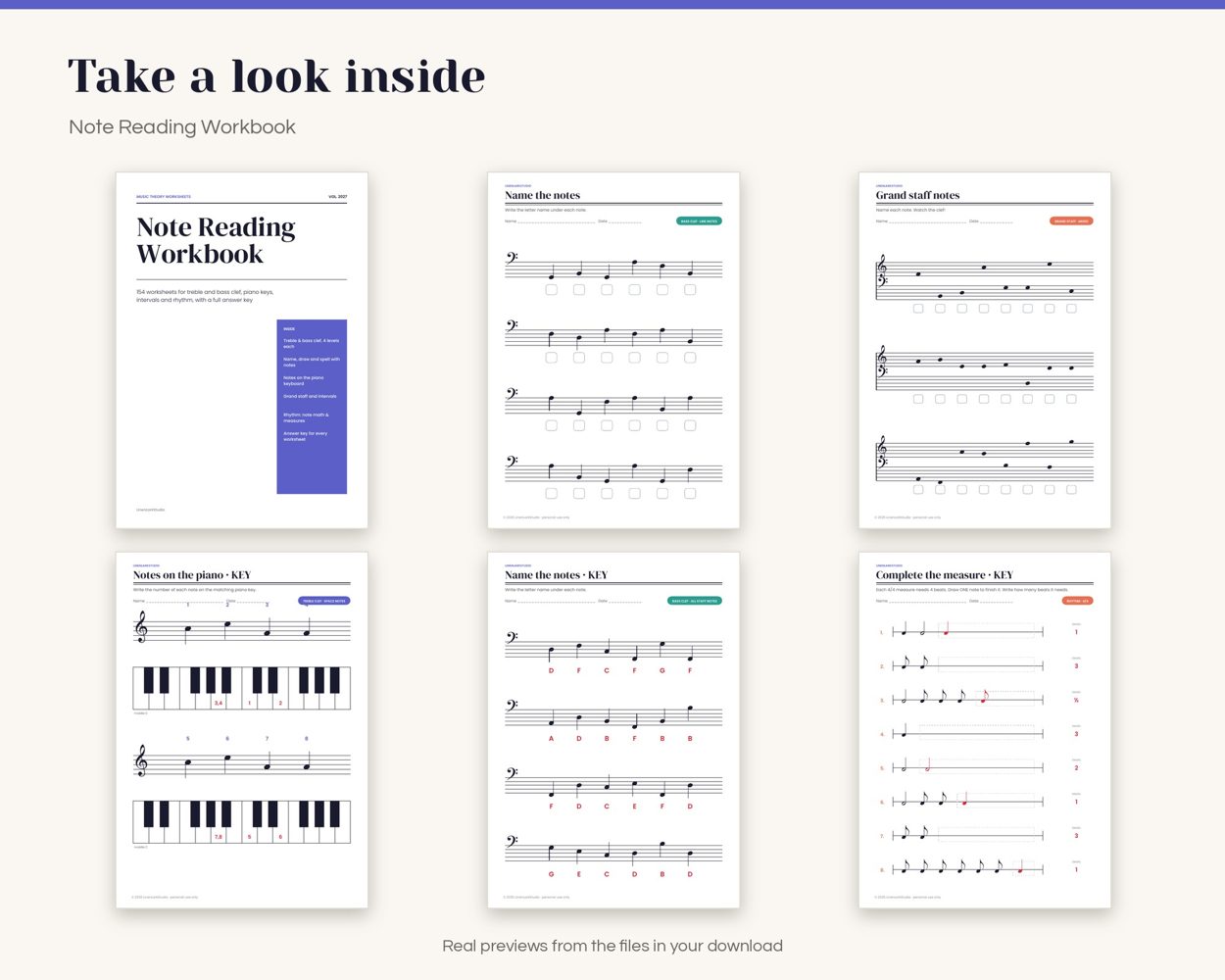
Task: Open the 'Grand staff notes' worksheet preview
Action: pos(985,350)
